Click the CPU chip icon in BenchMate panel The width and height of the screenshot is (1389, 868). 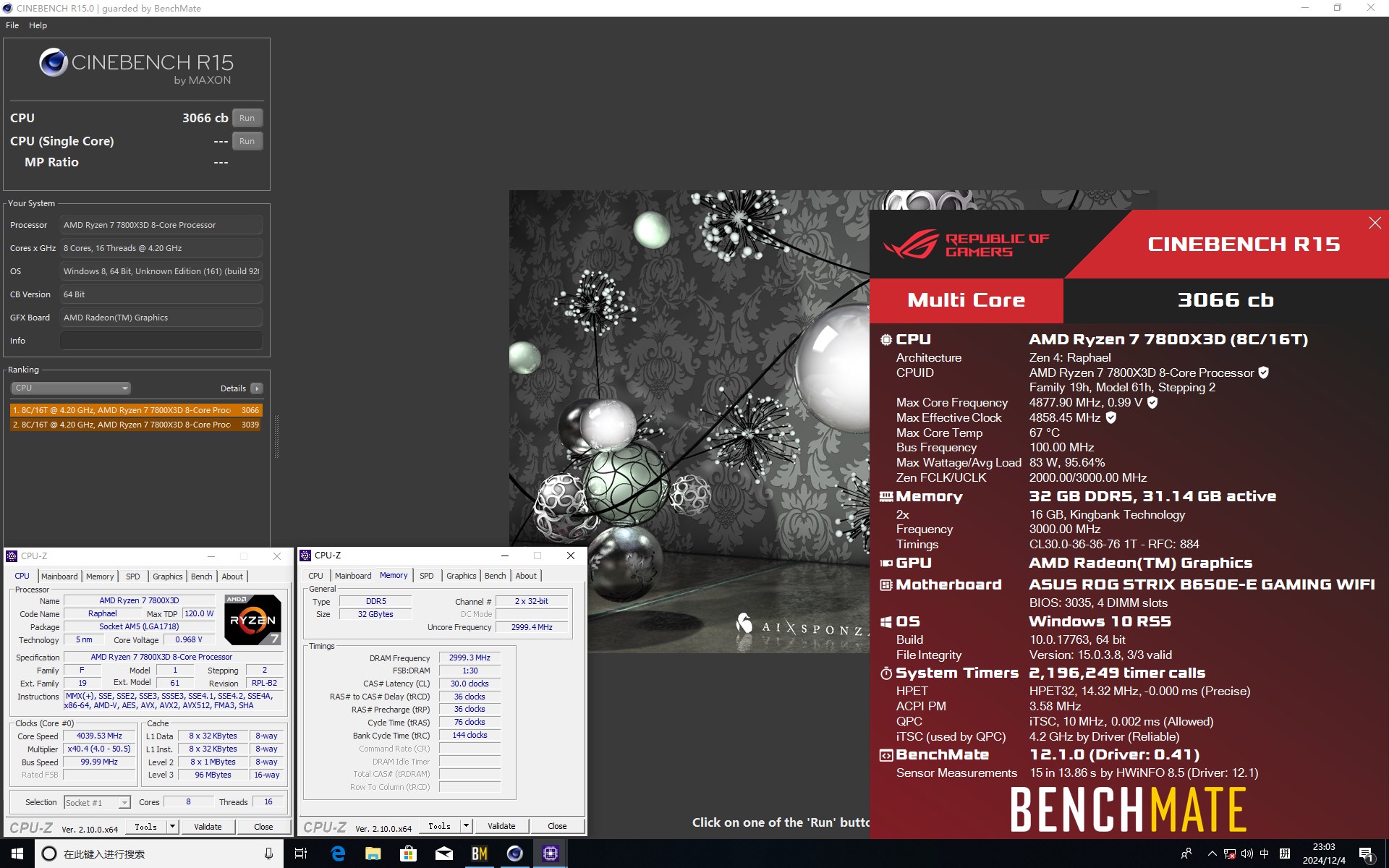click(x=885, y=339)
